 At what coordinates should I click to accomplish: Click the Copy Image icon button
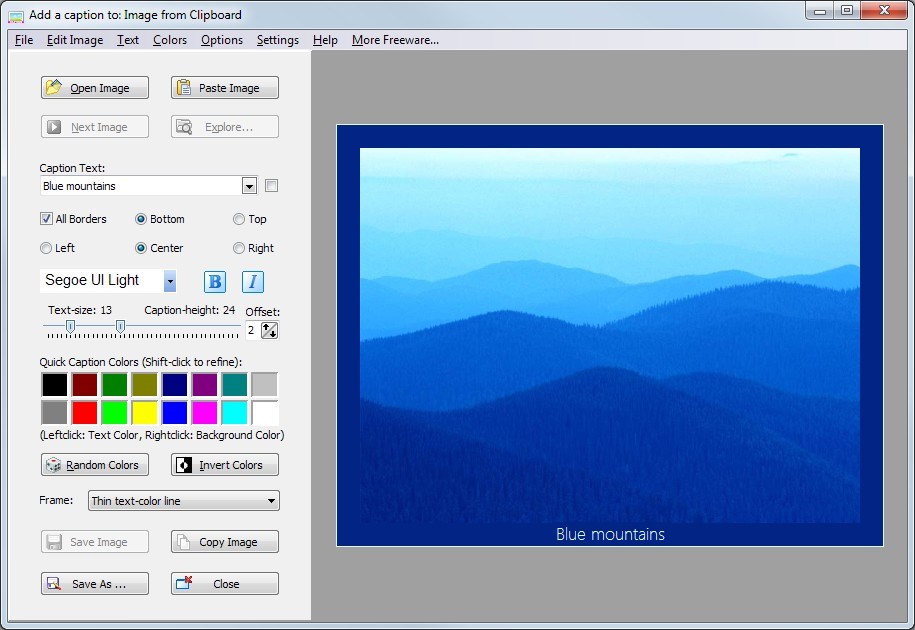tap(225, 542)
